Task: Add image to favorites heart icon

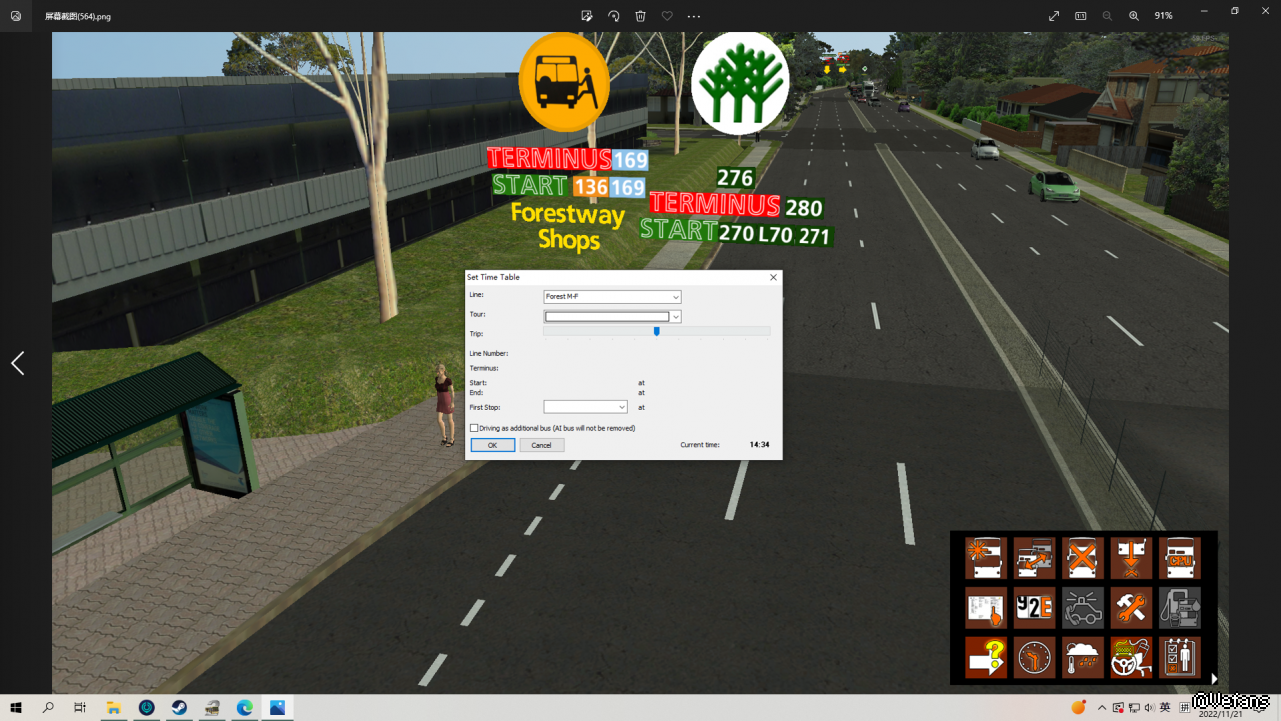Action: pyautogui.click(x=667, y=16)
